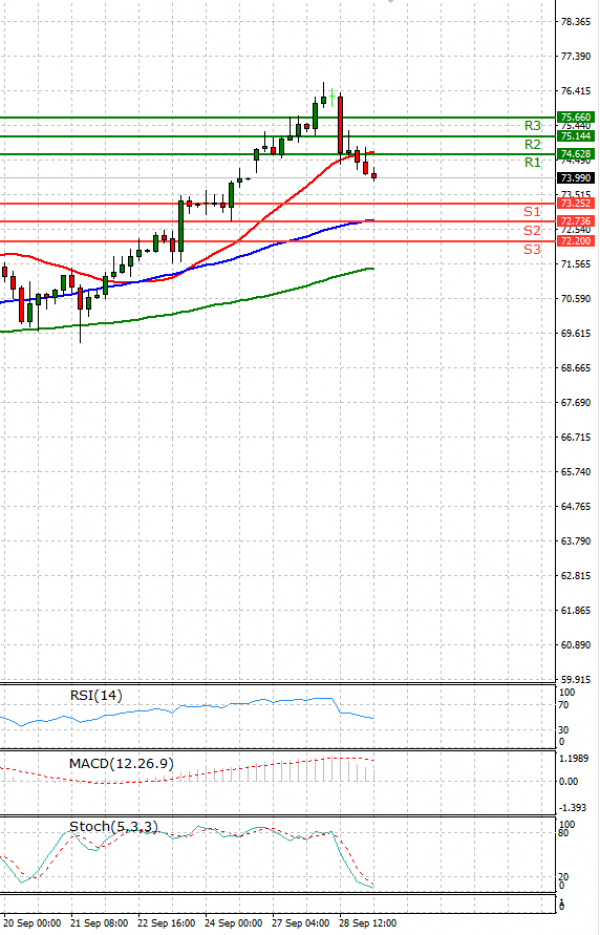Screen dimensions: 600x935
Task: Click the 59.915 price scale value
Action: pyautogui.click(x=576, y=679)
